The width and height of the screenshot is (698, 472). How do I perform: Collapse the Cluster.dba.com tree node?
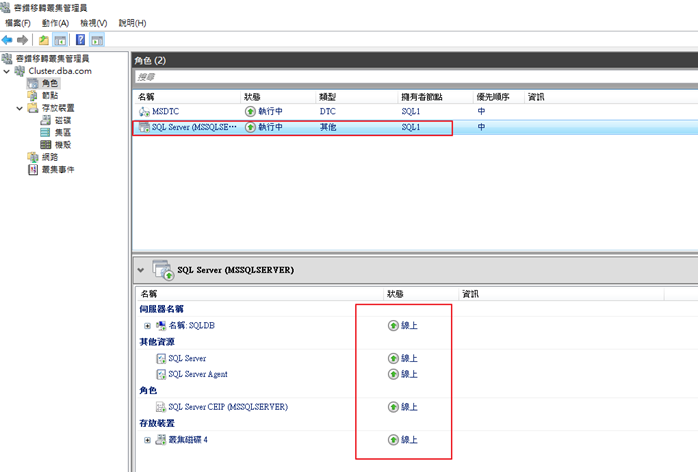coord(7,71)
